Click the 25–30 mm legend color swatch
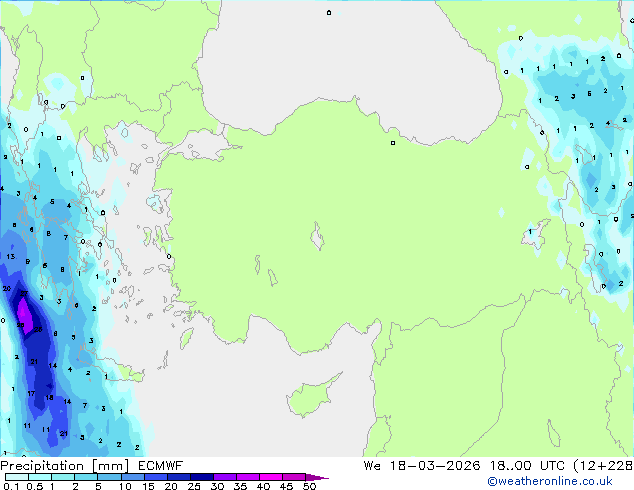The image size is (634, 490). (x=201, y=477)
